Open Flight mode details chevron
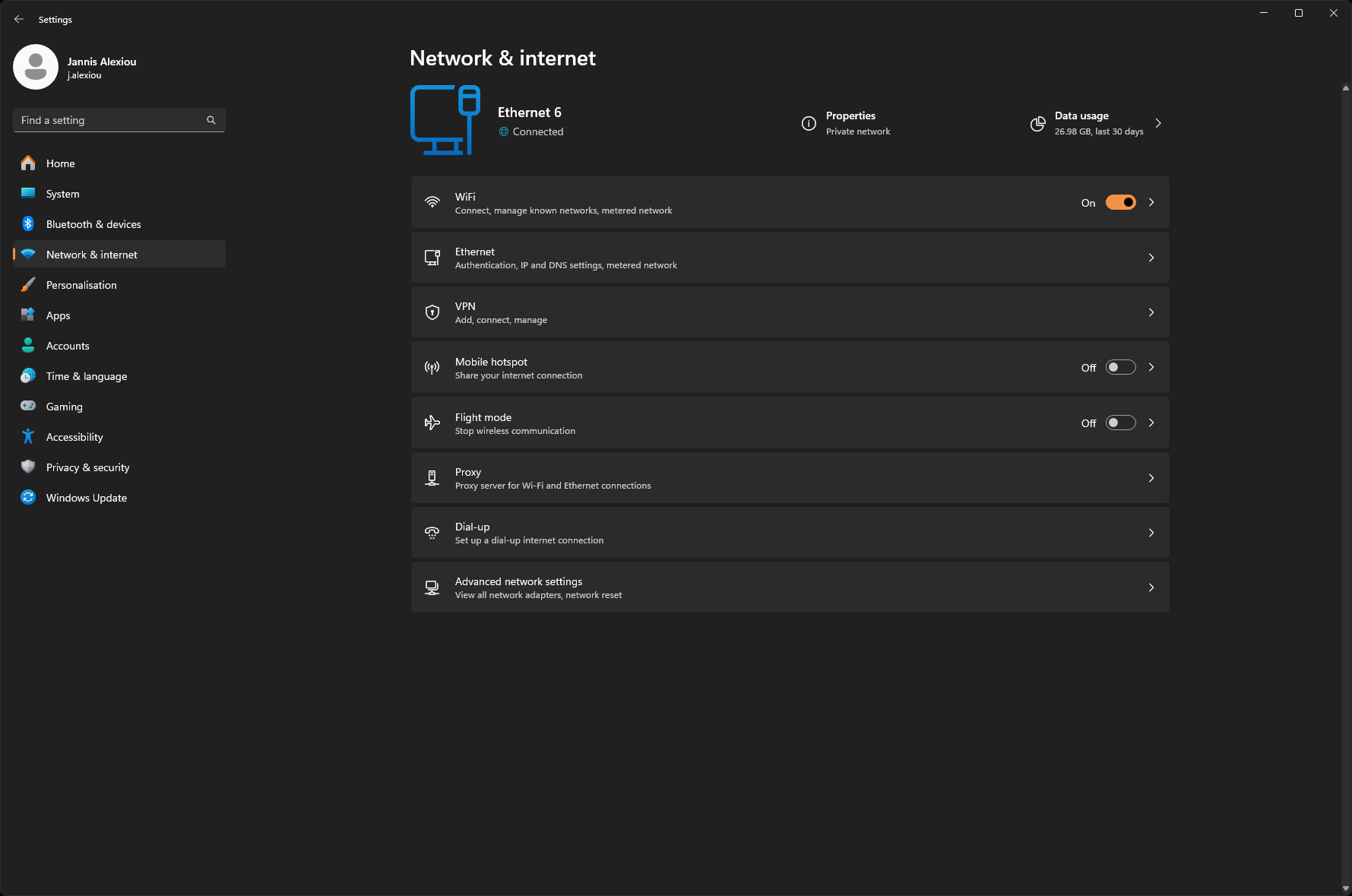This screenshot has width=1352, height=896. click(x=1151, y=423)
